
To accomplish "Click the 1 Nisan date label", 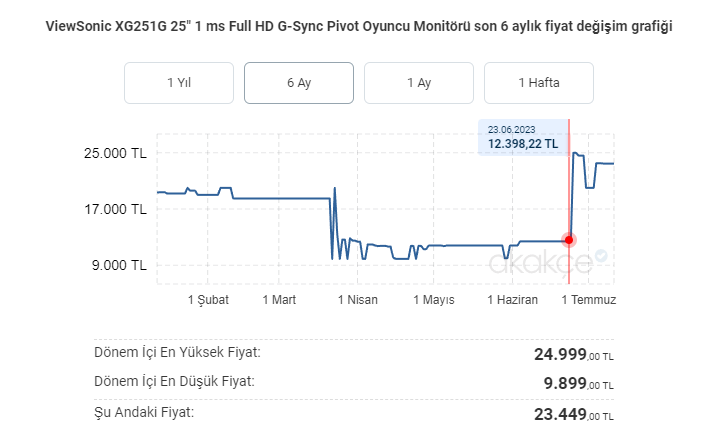I will [358, 300].
